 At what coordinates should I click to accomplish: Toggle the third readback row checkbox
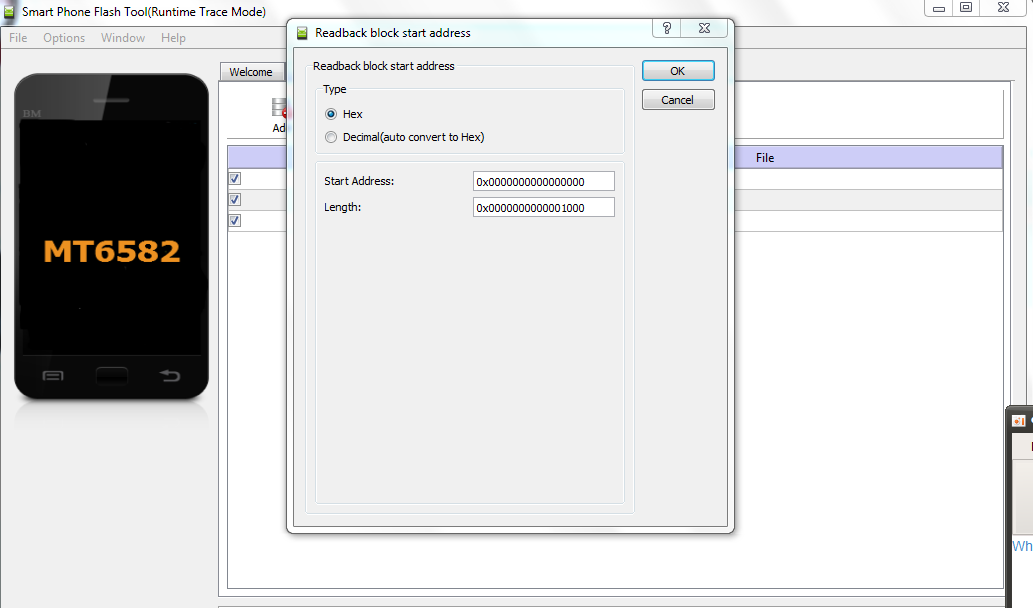[234, 220]
